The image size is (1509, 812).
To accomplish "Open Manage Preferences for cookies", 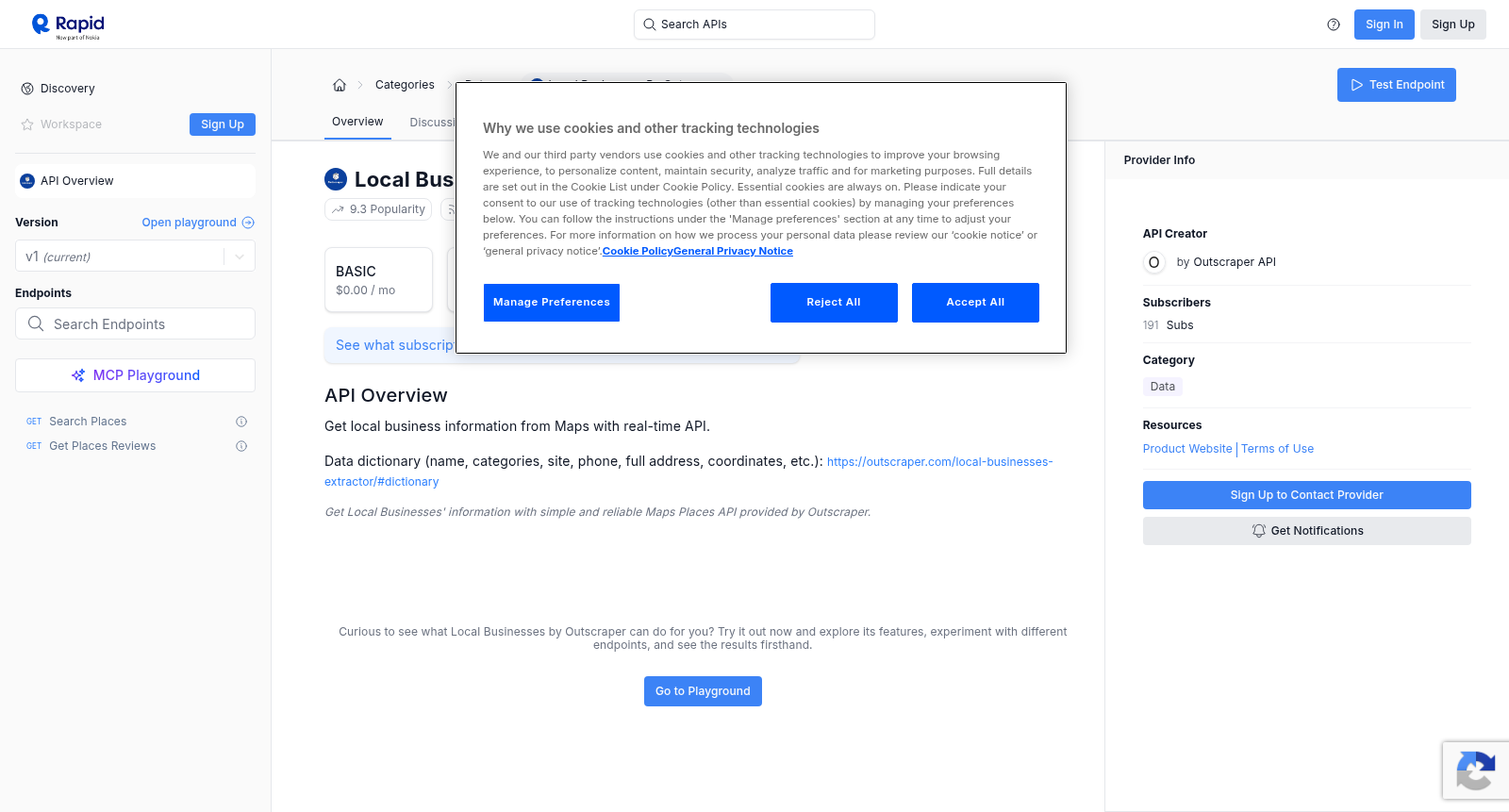I will (x=552, y=303).
